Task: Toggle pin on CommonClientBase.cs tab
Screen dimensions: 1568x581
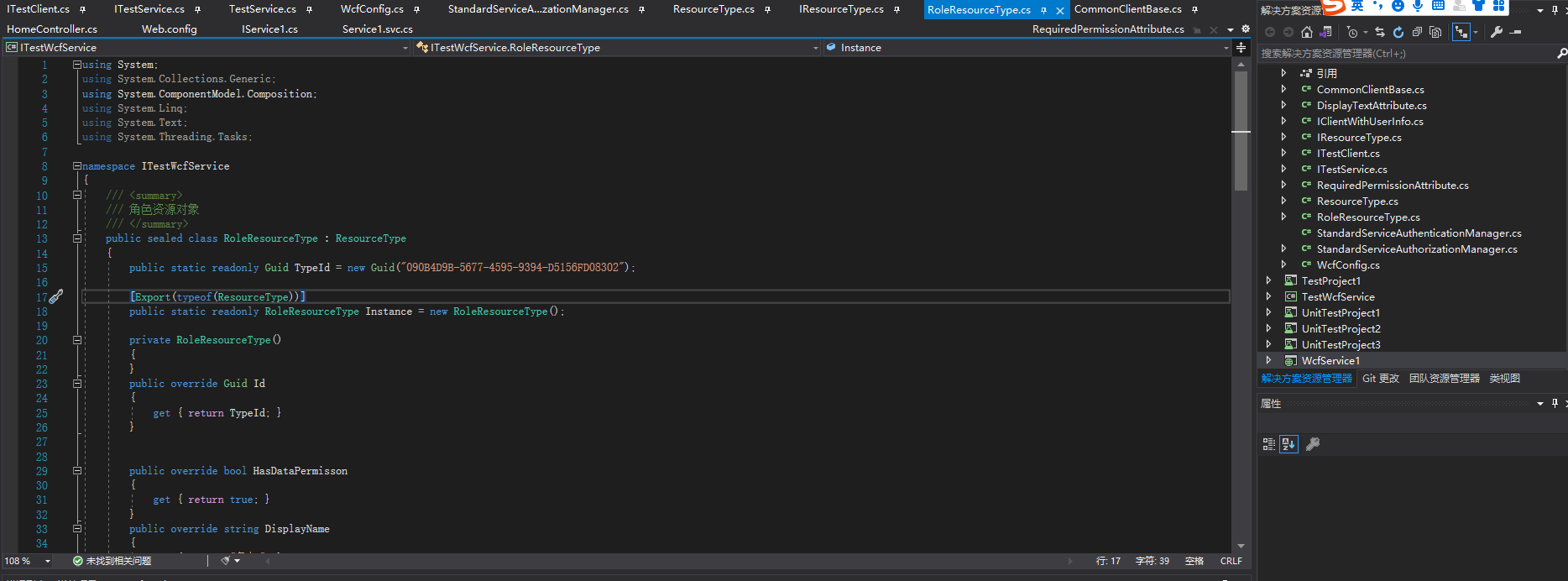Action: click(x=1194, y=9)
